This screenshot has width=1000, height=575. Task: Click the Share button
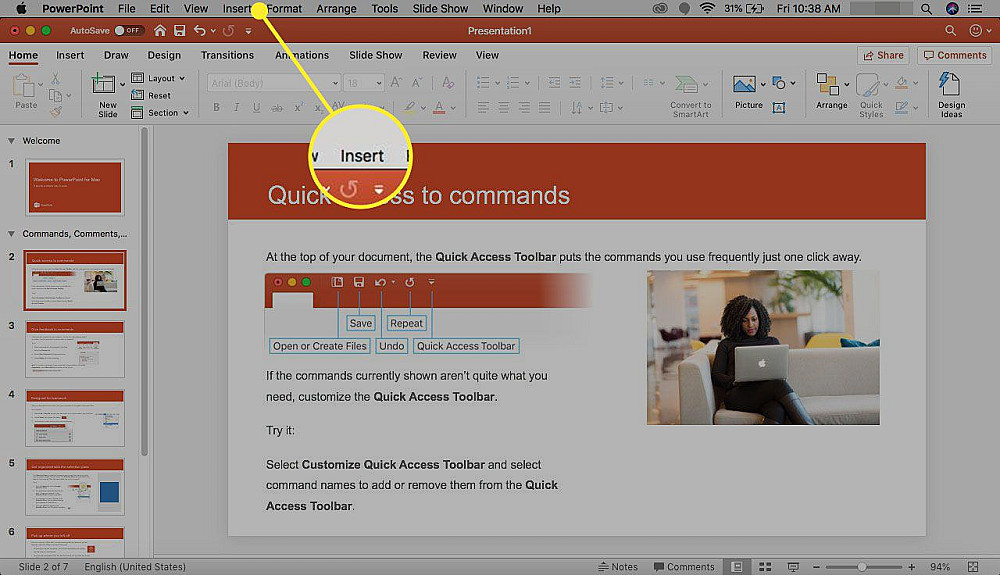tap(883, 55)
